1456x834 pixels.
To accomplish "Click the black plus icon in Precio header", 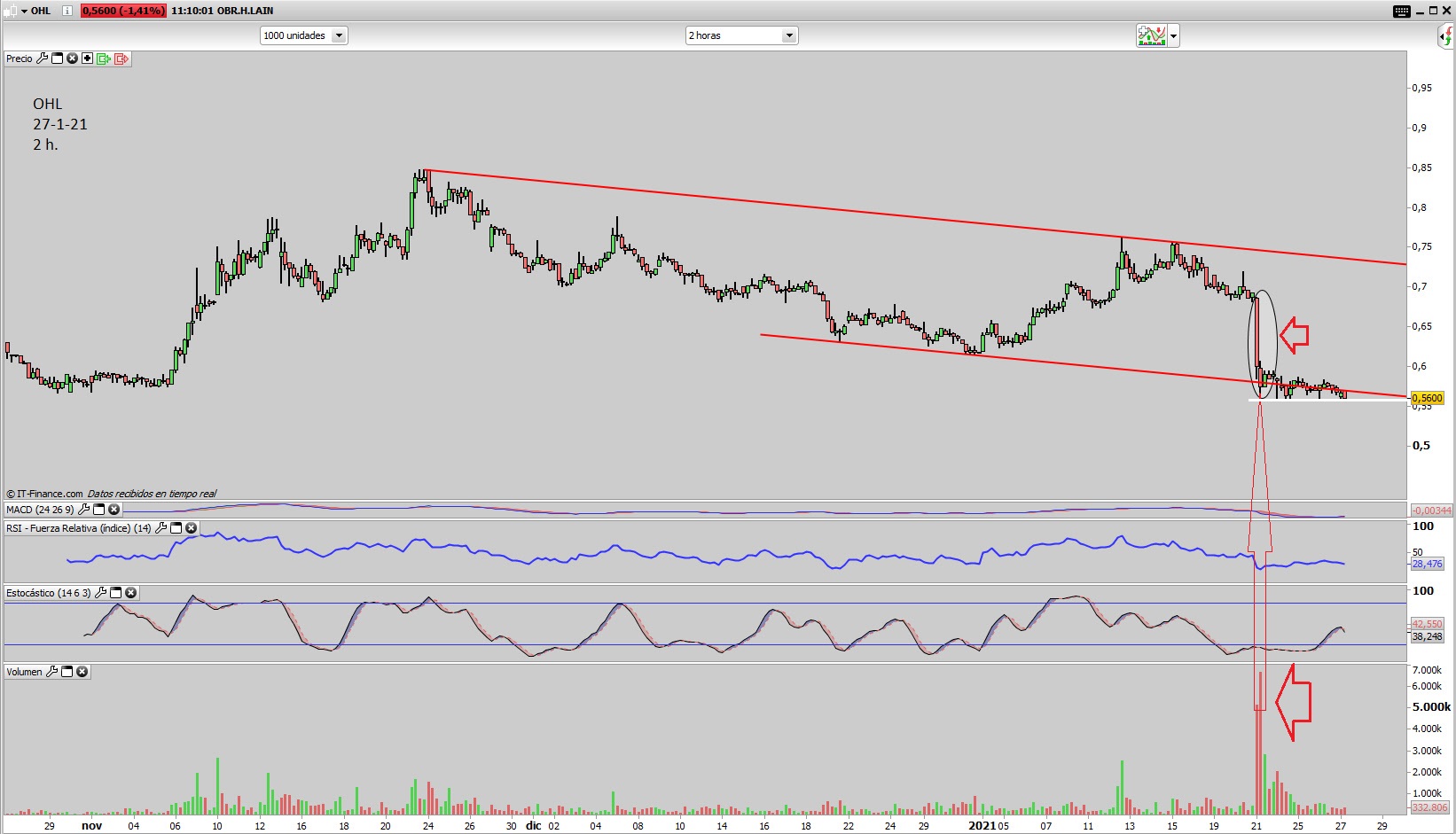I will [87, 58].
